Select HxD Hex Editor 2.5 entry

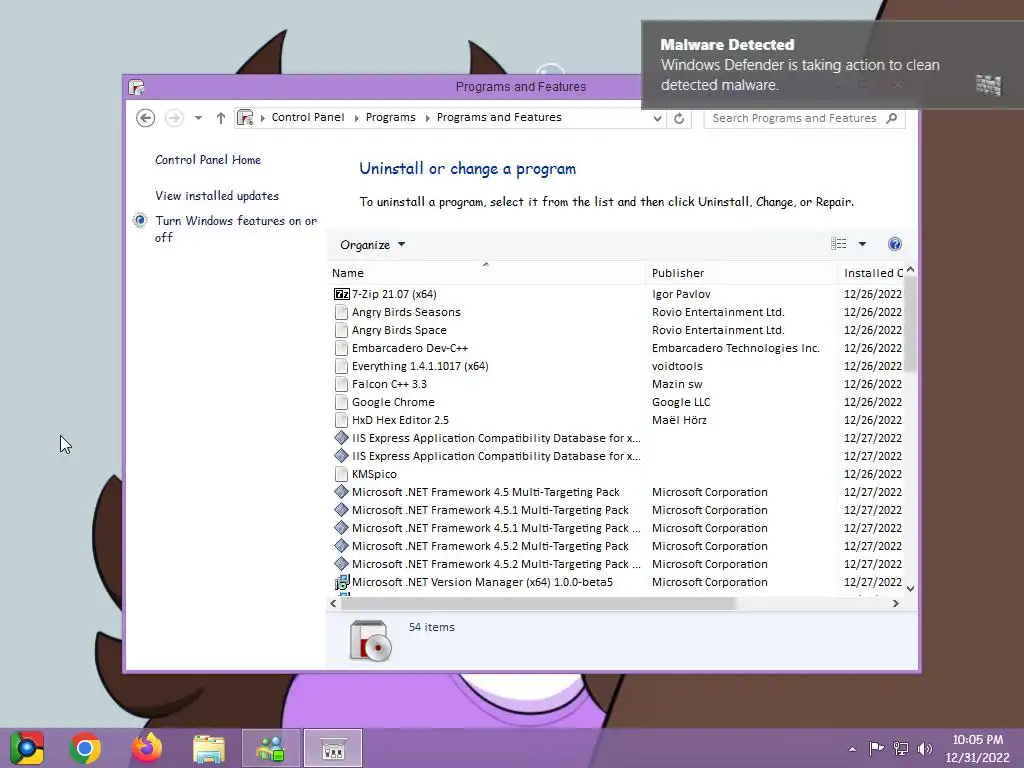(x=400, y=420)
